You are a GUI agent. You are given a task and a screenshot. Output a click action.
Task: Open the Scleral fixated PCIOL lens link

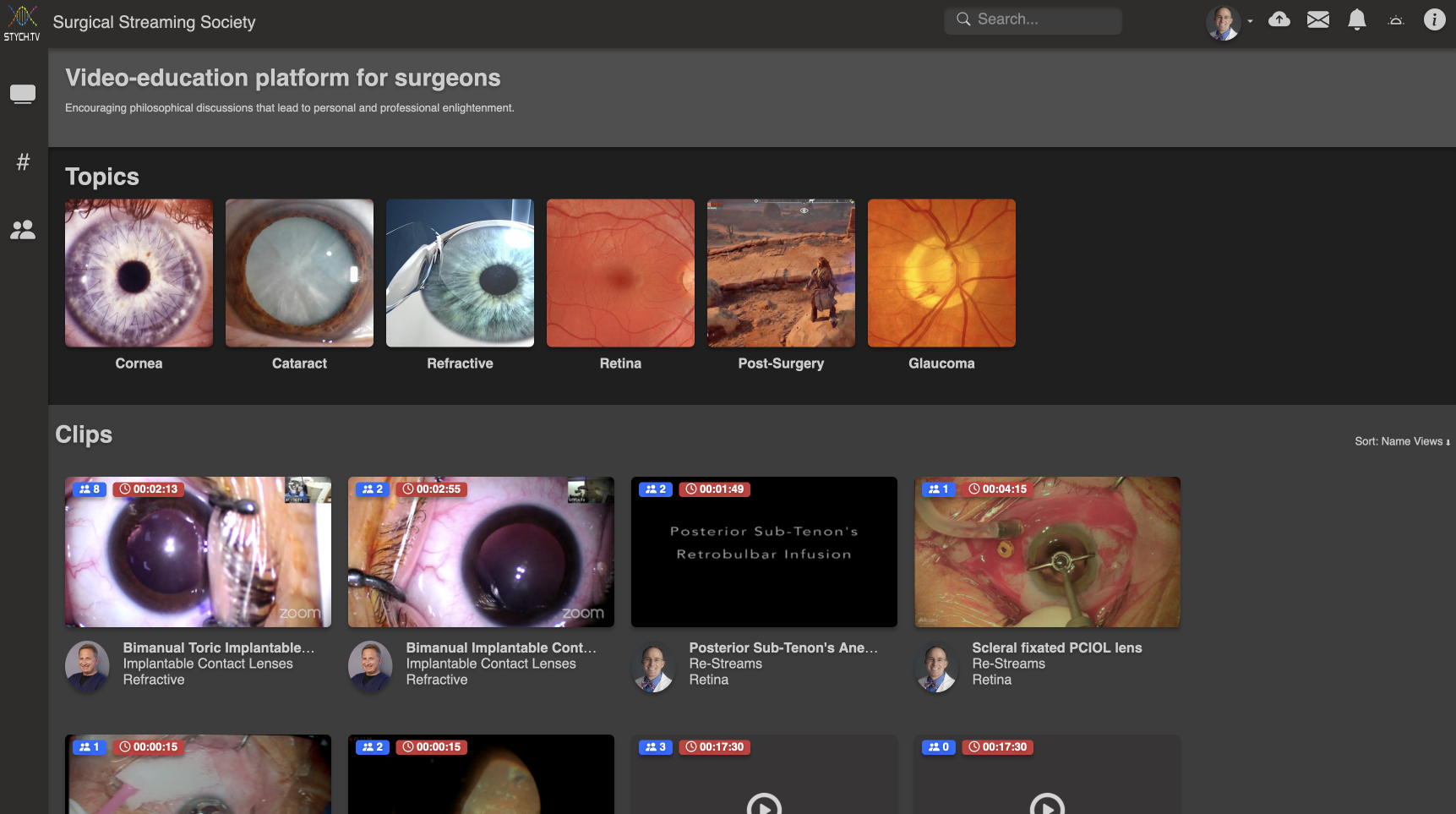click(1056, 647)
